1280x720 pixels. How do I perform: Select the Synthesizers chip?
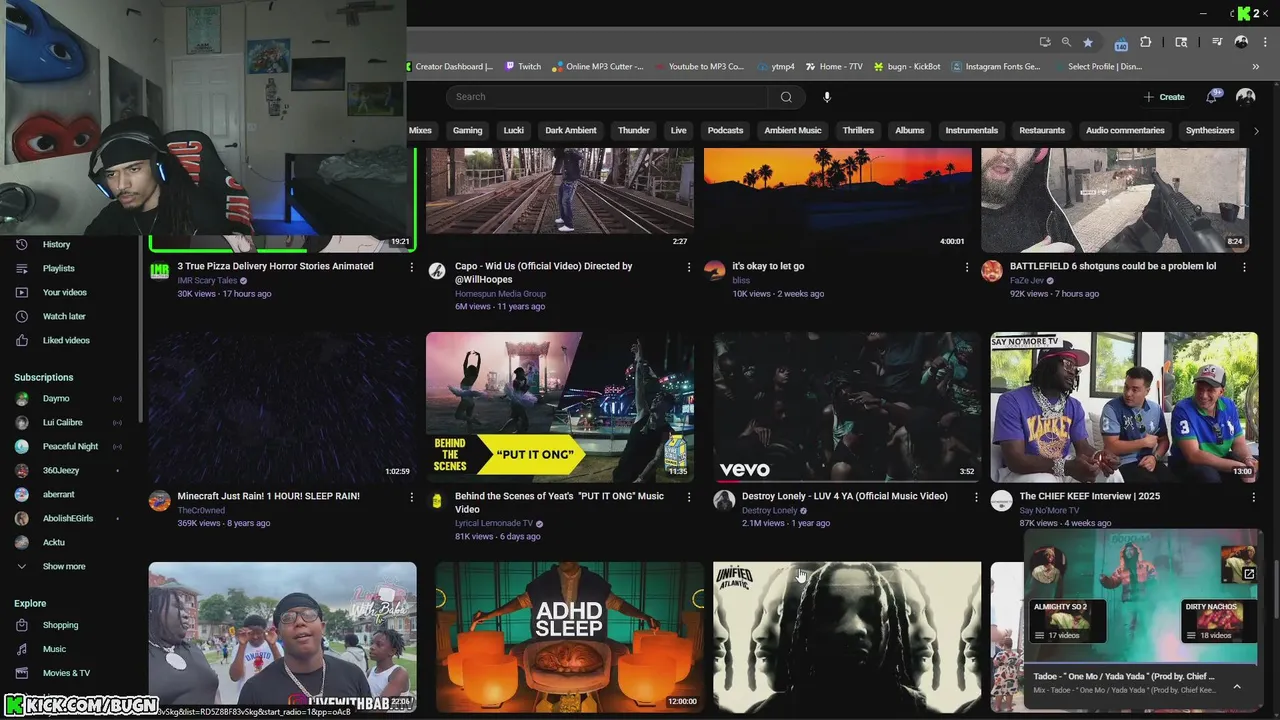(1210, 130)
